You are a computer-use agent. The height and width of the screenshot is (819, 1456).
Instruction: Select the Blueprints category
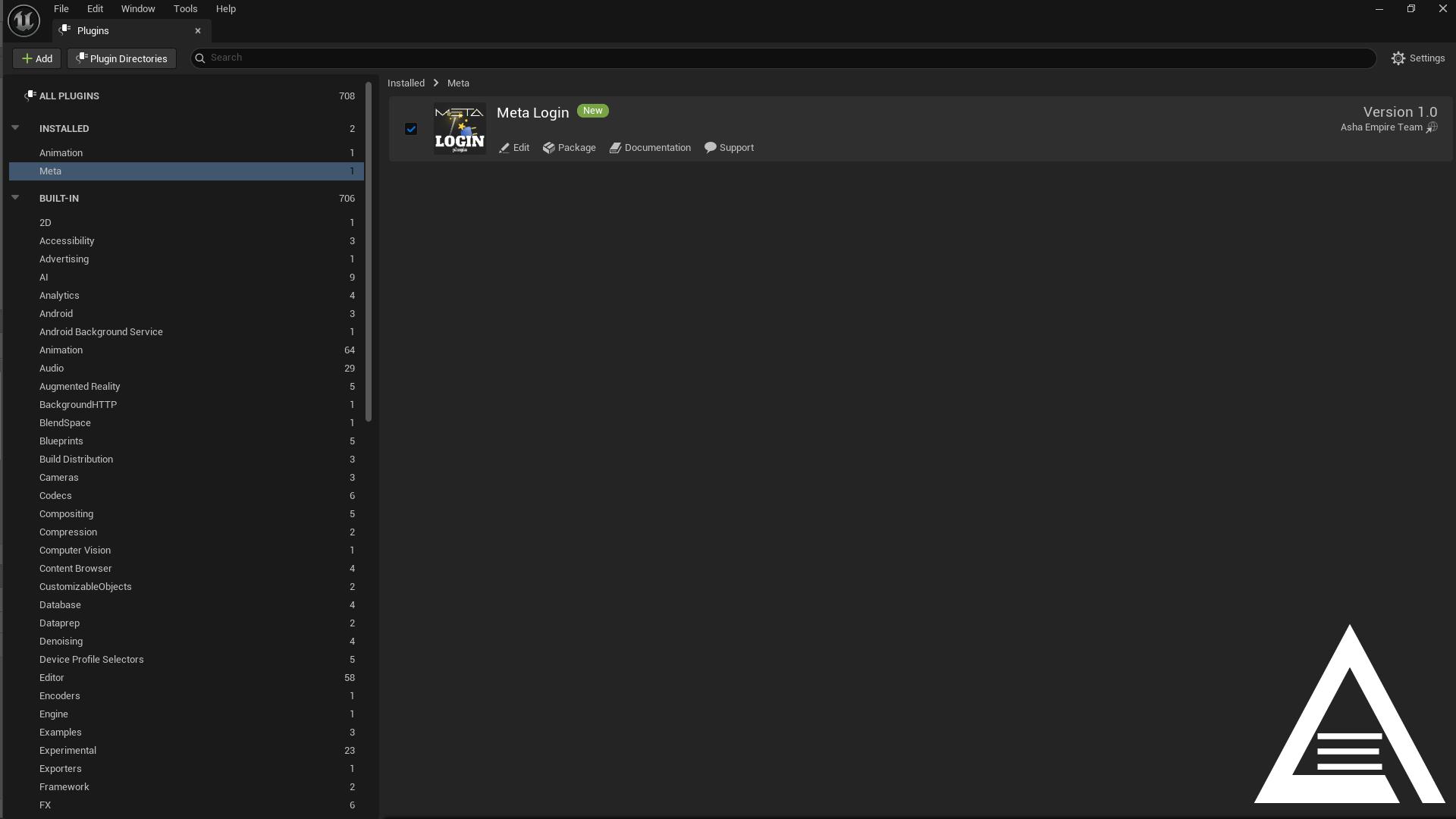(187, 441)
